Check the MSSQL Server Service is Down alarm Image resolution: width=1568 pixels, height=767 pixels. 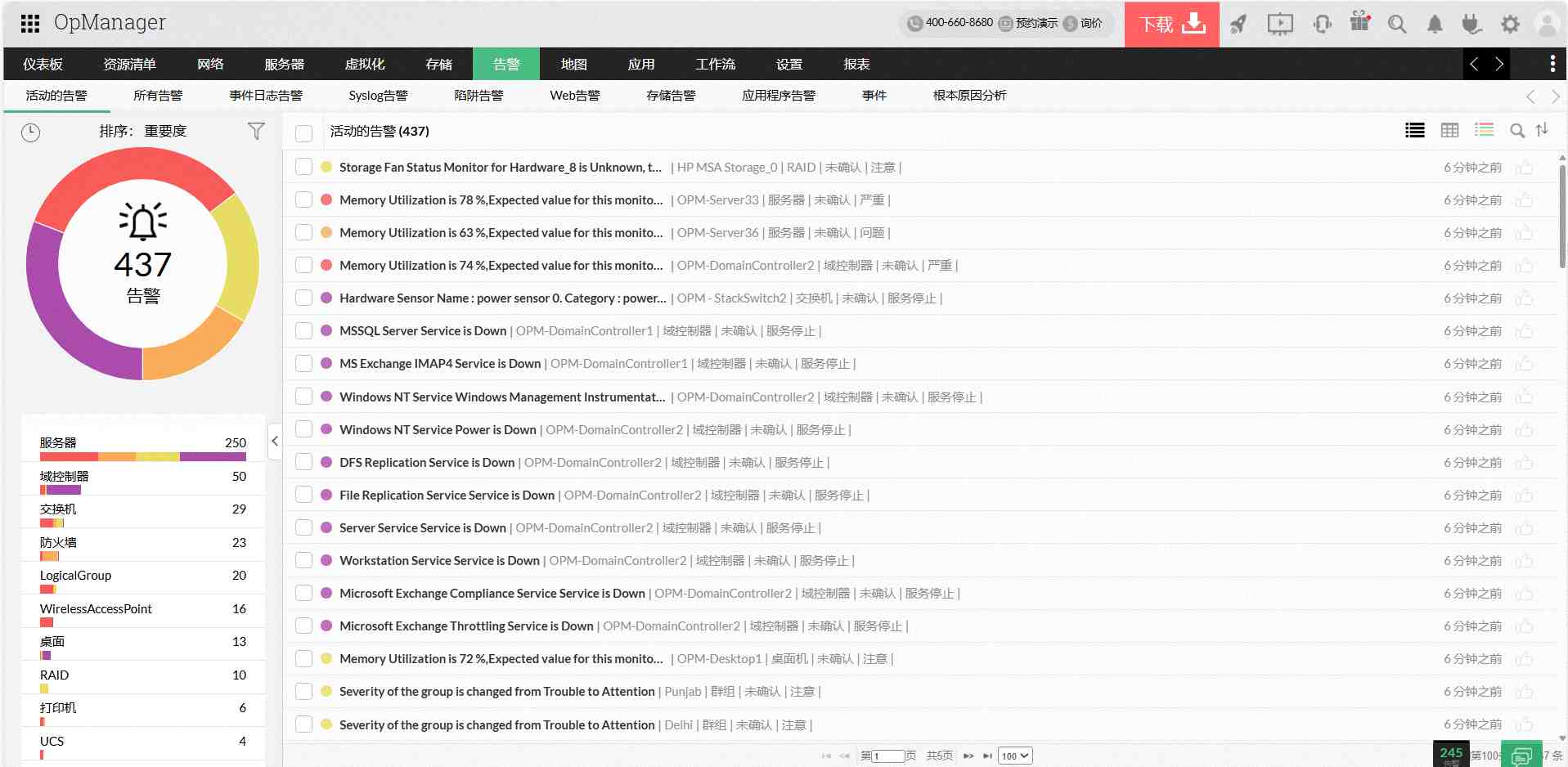[x=303, y=330]
